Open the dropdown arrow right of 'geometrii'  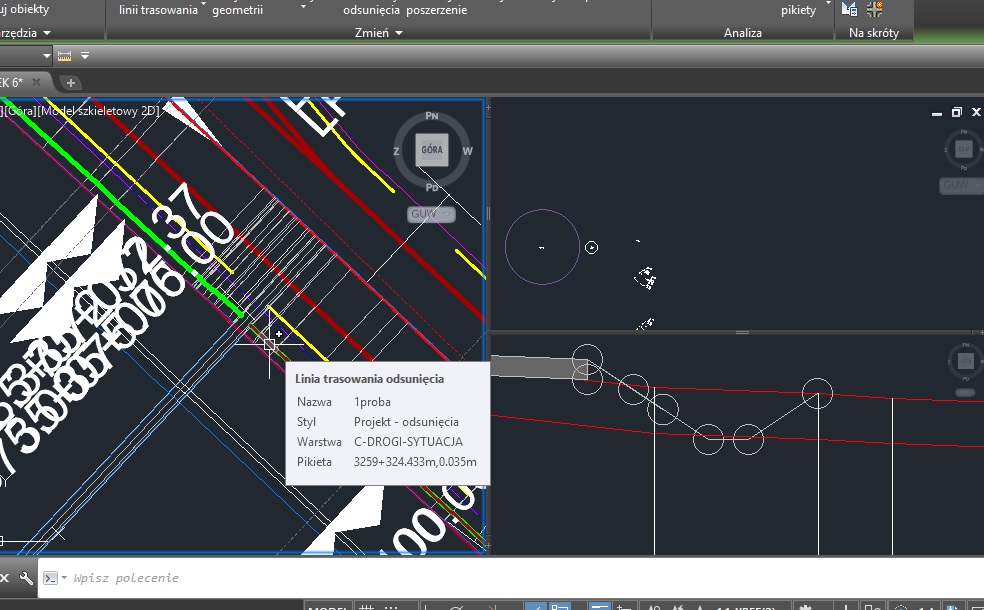point(304,6)
